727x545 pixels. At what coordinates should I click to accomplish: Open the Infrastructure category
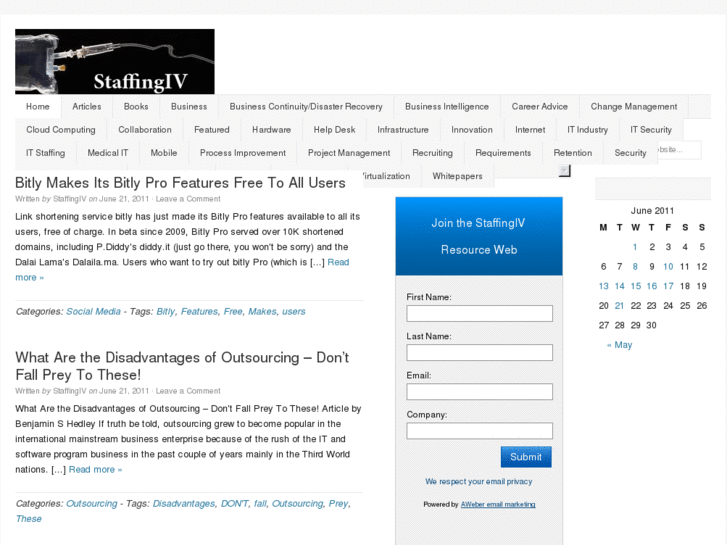403,130
